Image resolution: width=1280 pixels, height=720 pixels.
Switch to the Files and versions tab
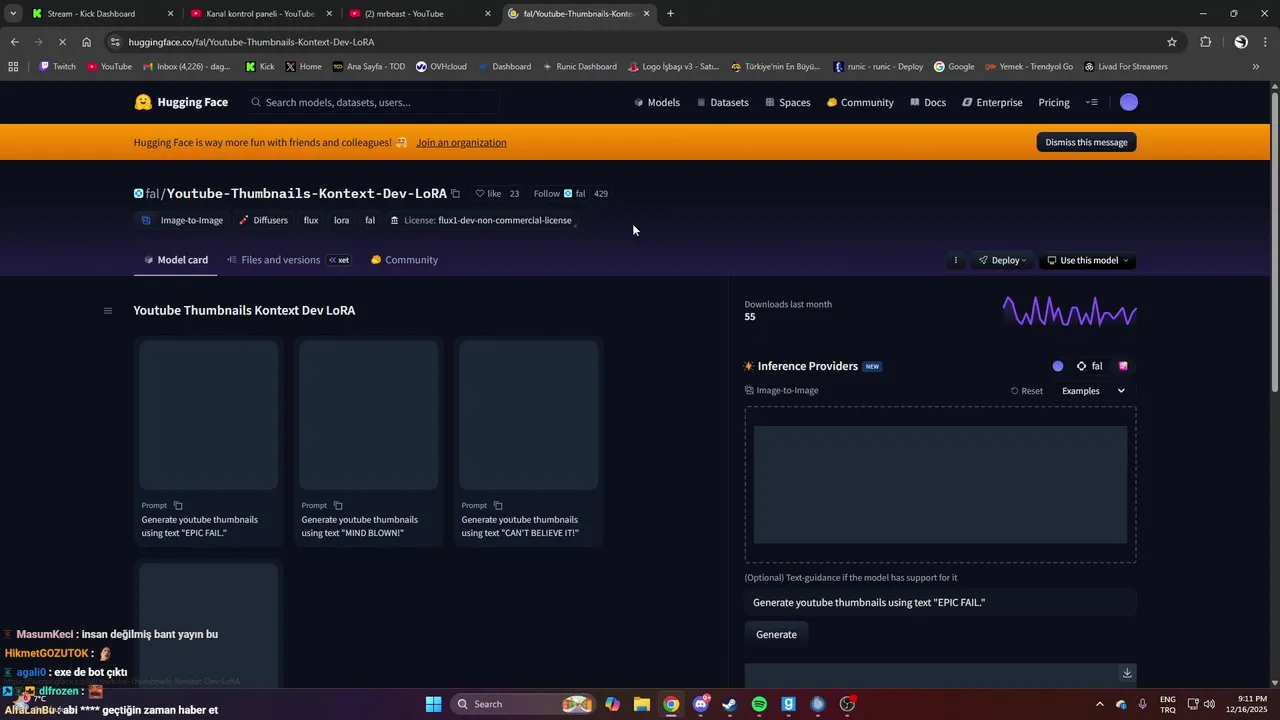point(289,260)
